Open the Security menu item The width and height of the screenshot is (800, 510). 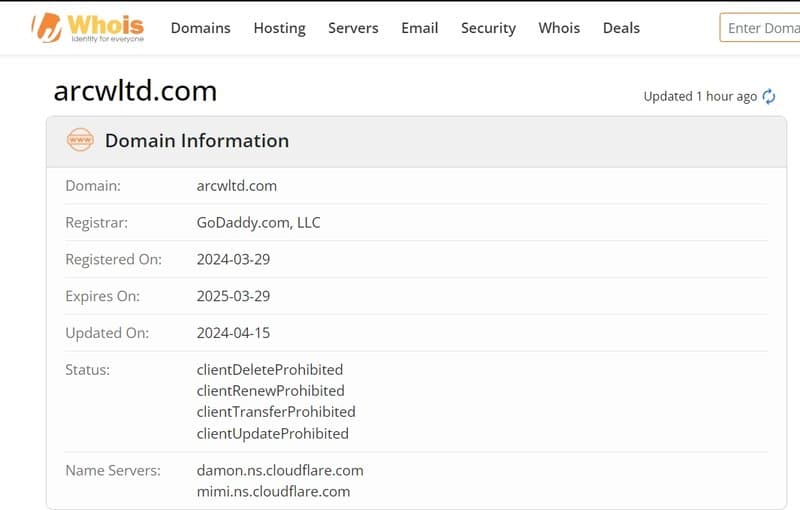tap(488, 28)
